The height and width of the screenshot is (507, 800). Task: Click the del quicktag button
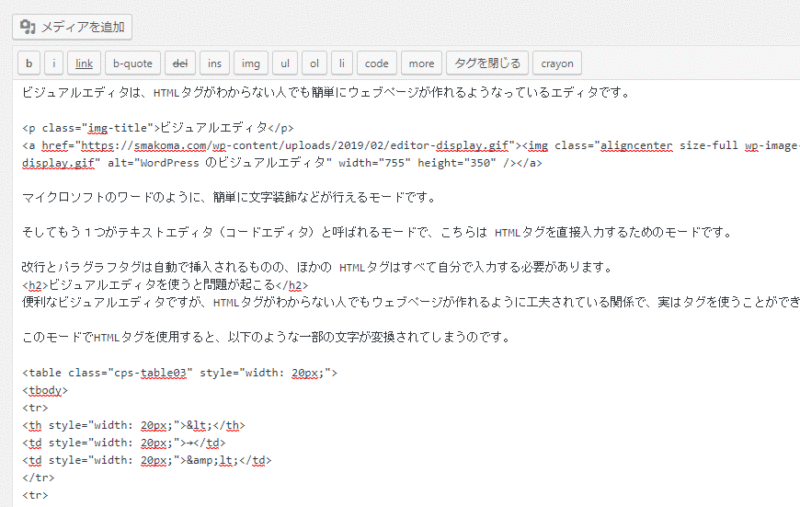[180, 63]
